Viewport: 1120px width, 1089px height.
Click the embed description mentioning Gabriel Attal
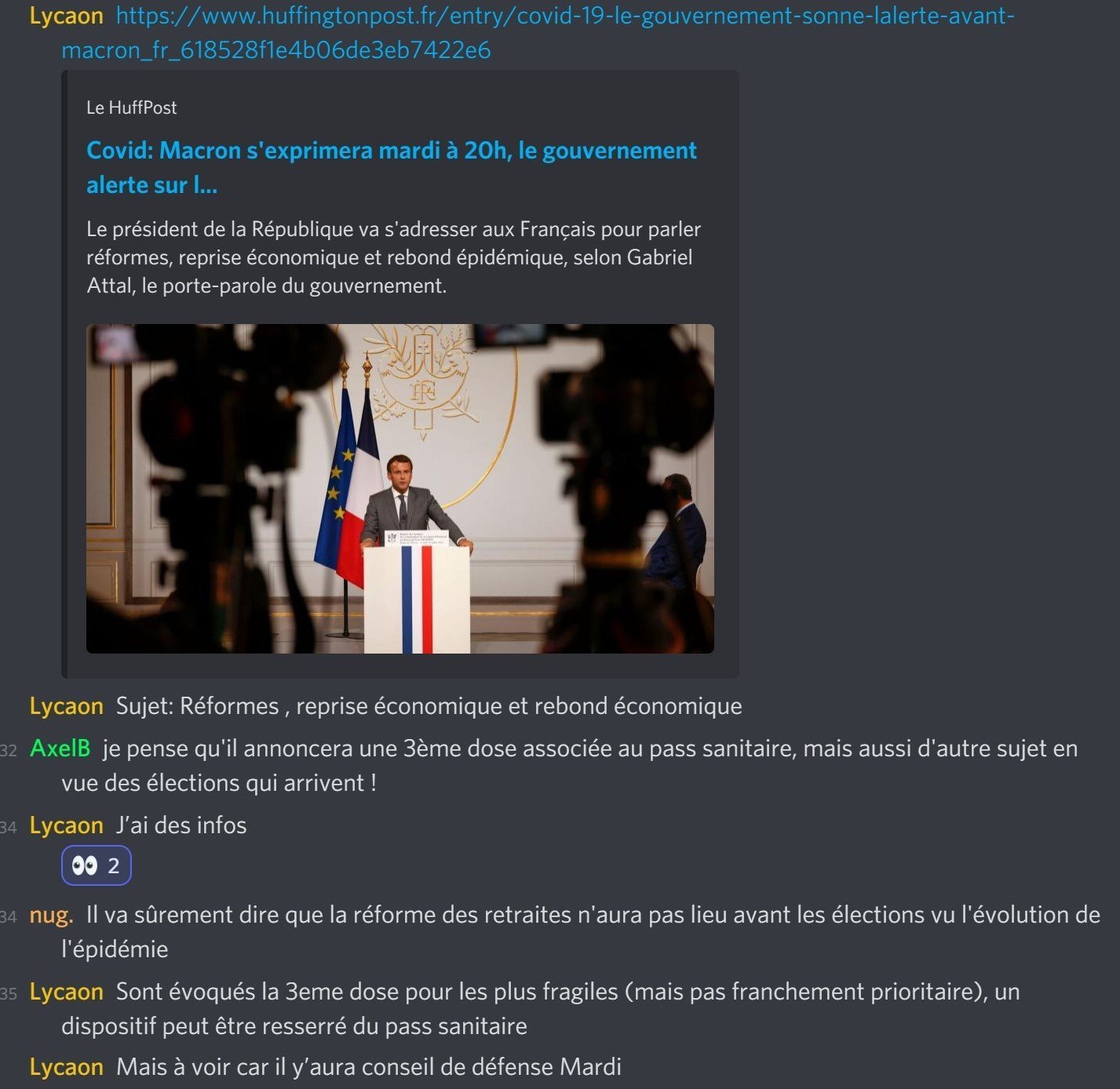pyautogui.click(x=393, y=257)
